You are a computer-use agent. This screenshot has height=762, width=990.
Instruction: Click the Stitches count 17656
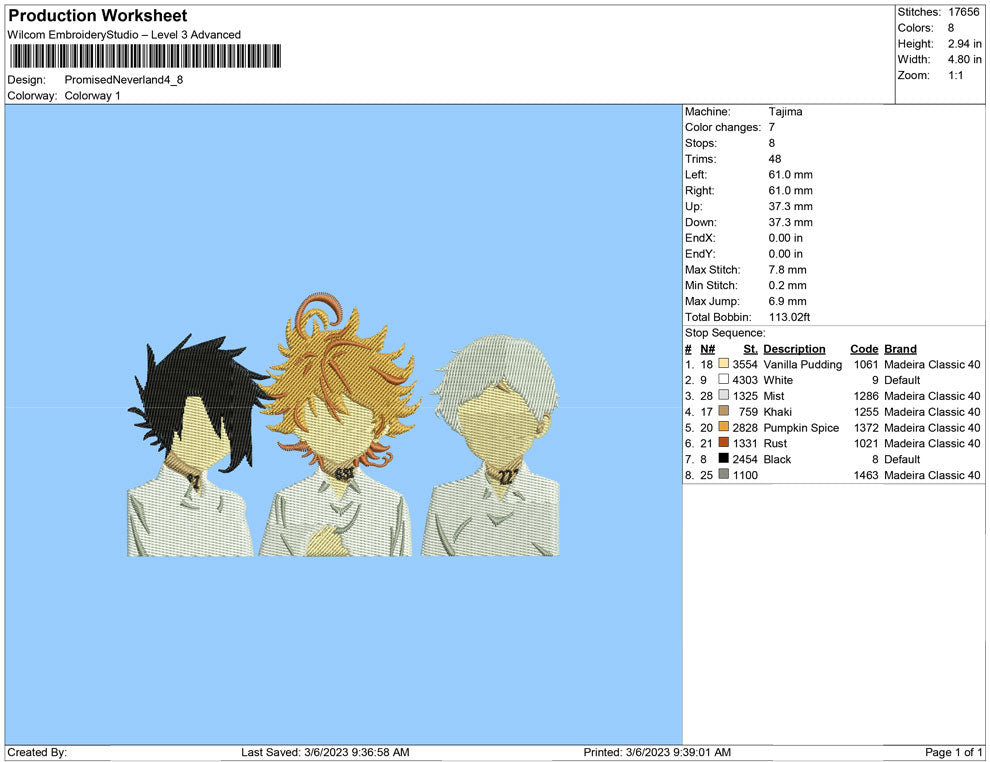(x=963, y=12)
